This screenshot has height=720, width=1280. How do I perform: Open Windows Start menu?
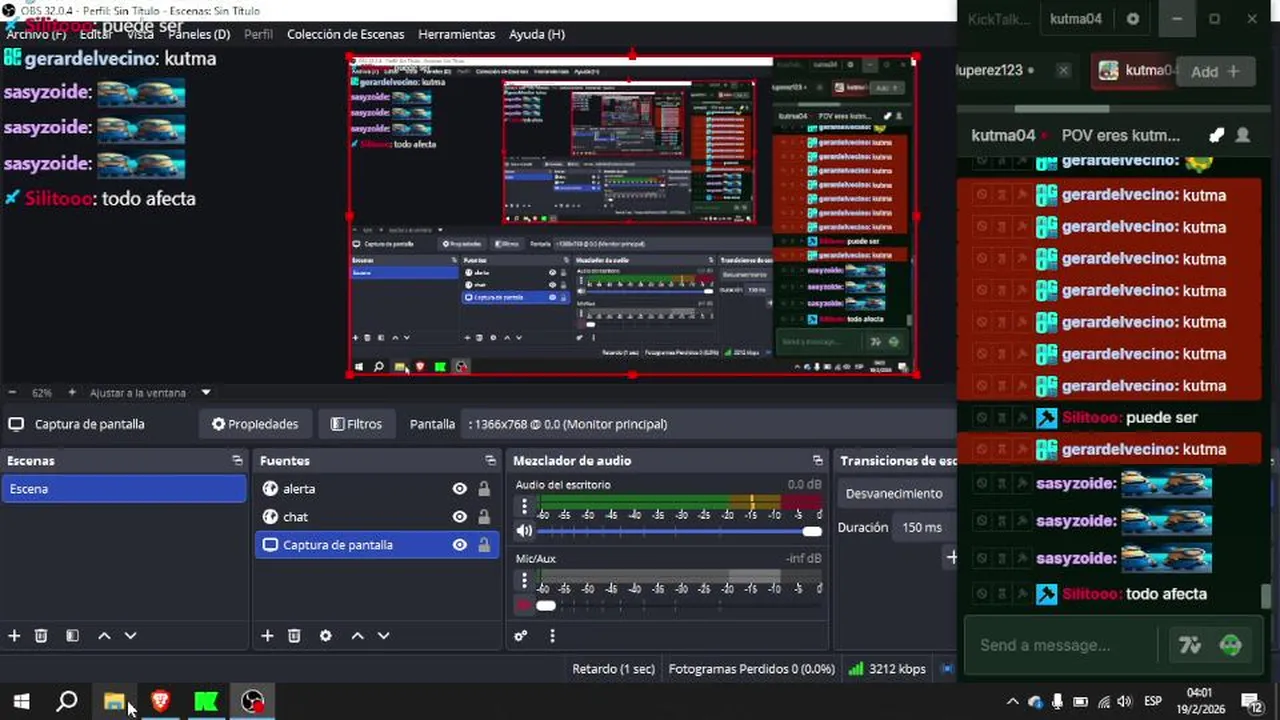pyautogui.click(x=21, y=701)
